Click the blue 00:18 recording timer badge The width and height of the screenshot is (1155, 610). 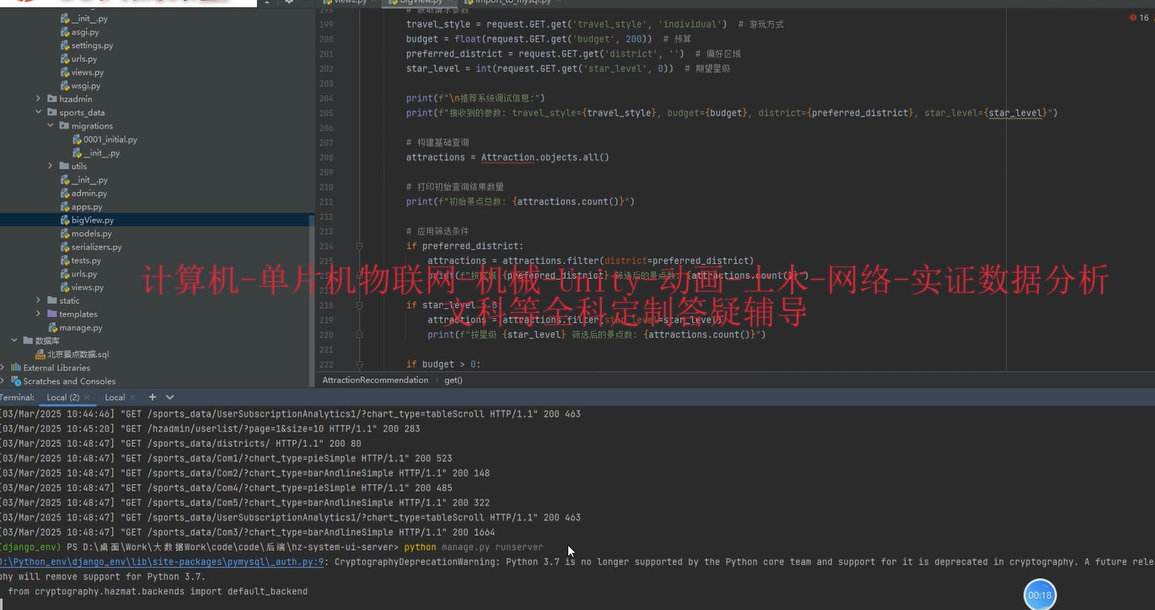[x=1039, y=595]
